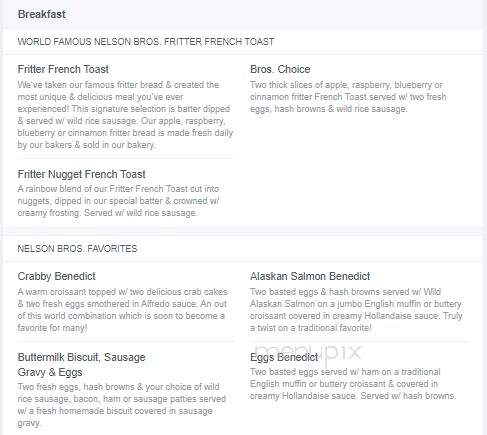
Task: Click the Breakfast menu heading
Action: tap(42, 14)
